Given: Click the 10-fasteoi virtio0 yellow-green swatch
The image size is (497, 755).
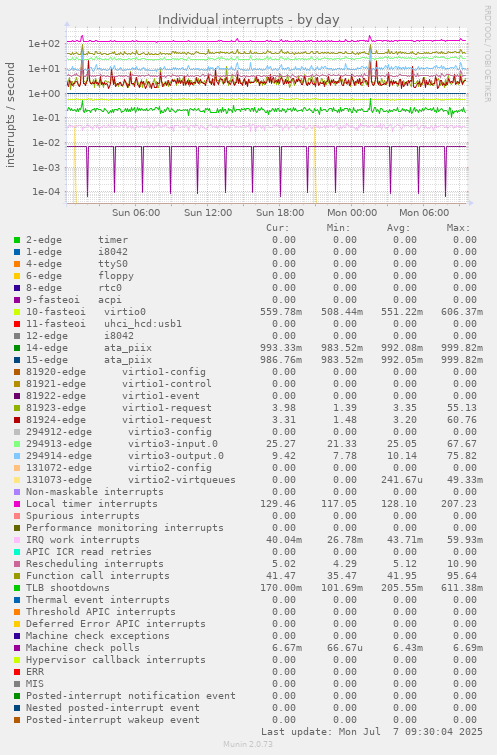Looking at the screenshot, I should [x=17, y=312].
